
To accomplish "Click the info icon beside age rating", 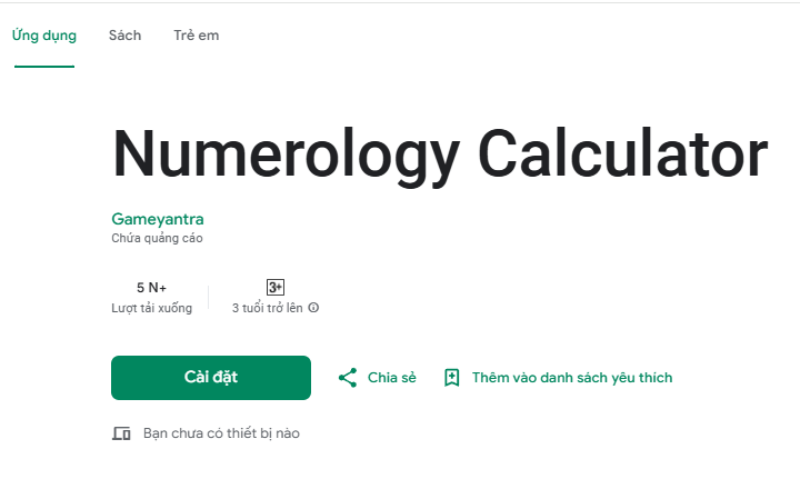I will tap(314, 308).
